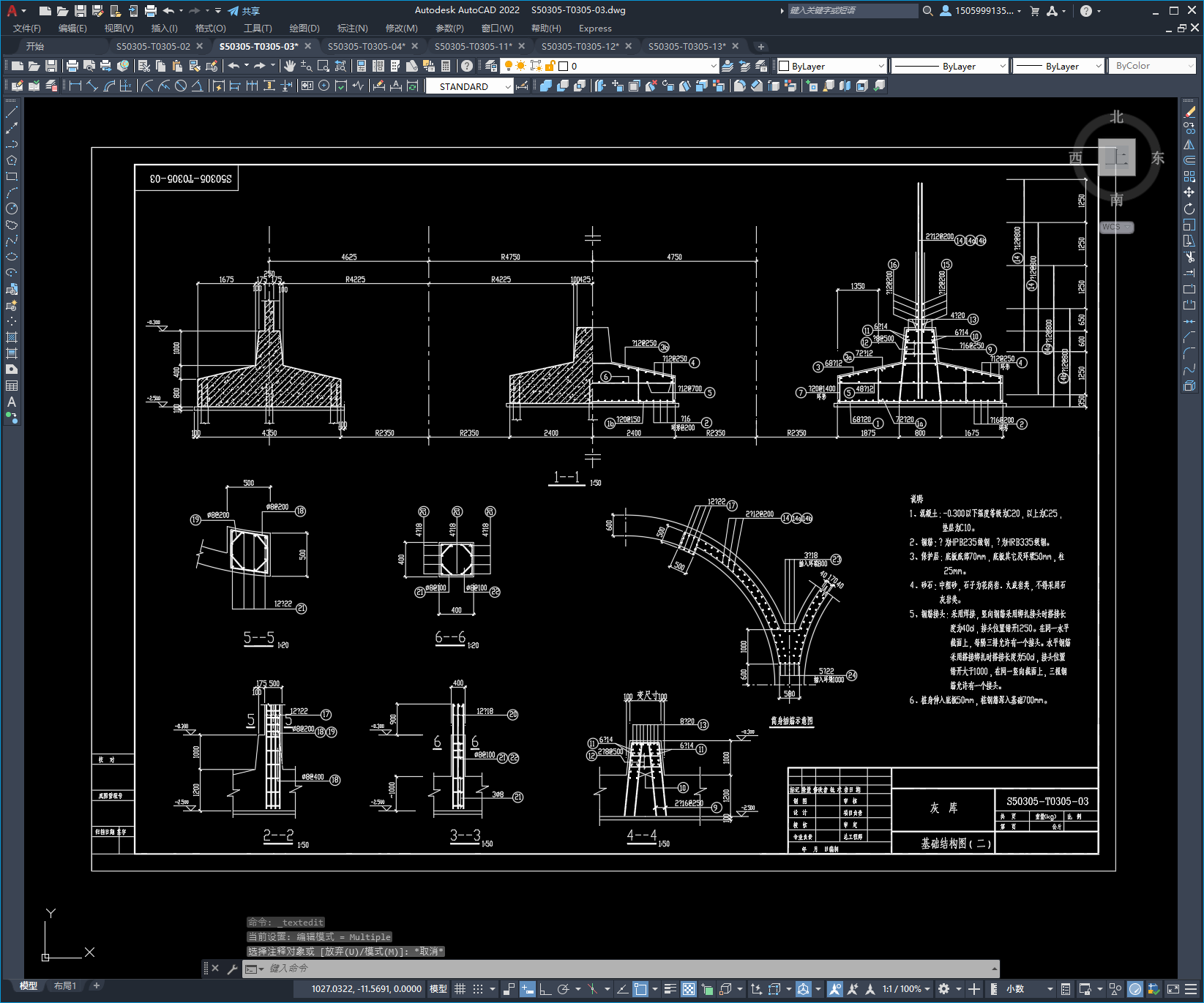Screen dimensions: 1204x1003
Task: Click the 共享 share button
Action: (244, 11)
